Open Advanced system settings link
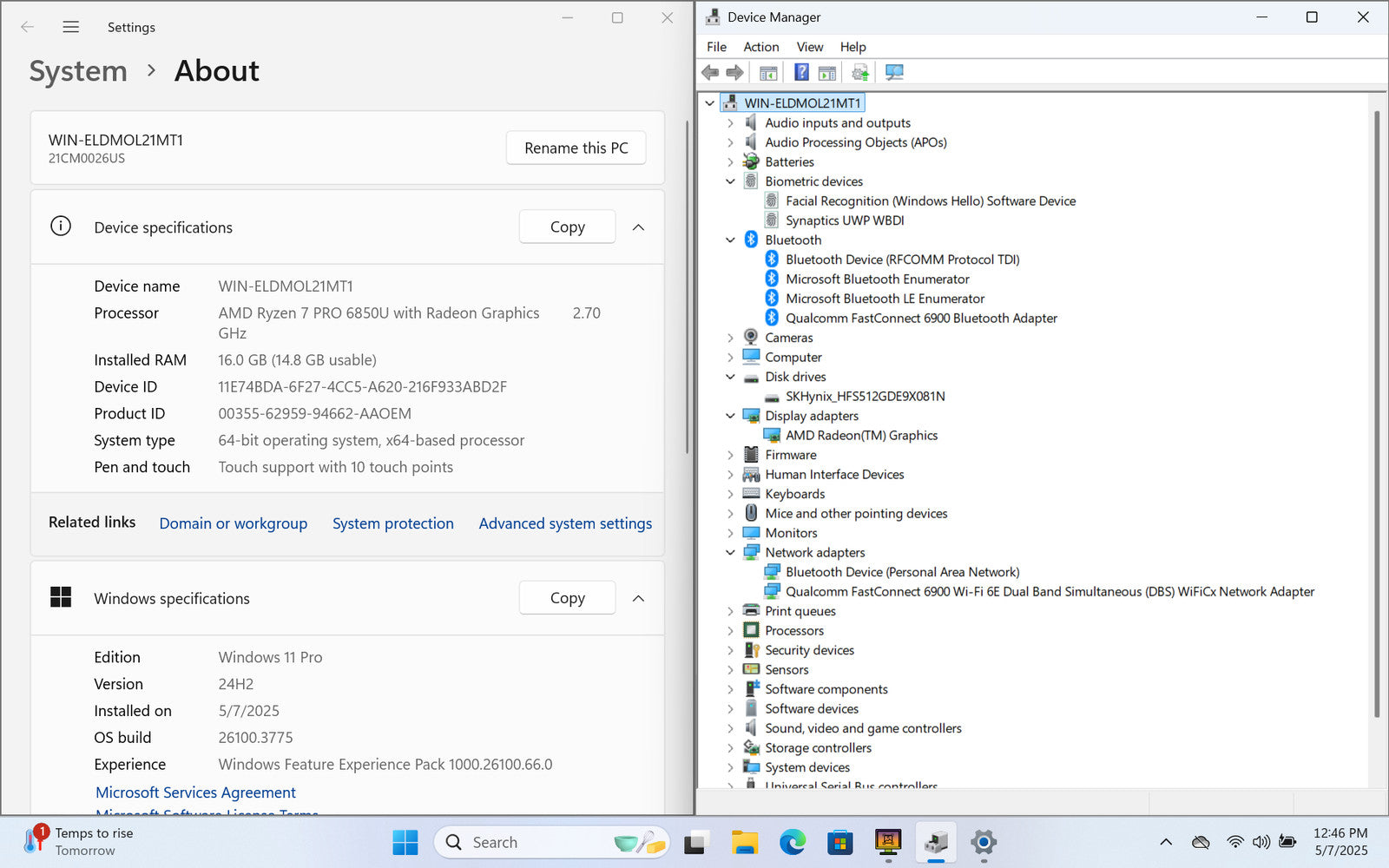 point(565,523)
